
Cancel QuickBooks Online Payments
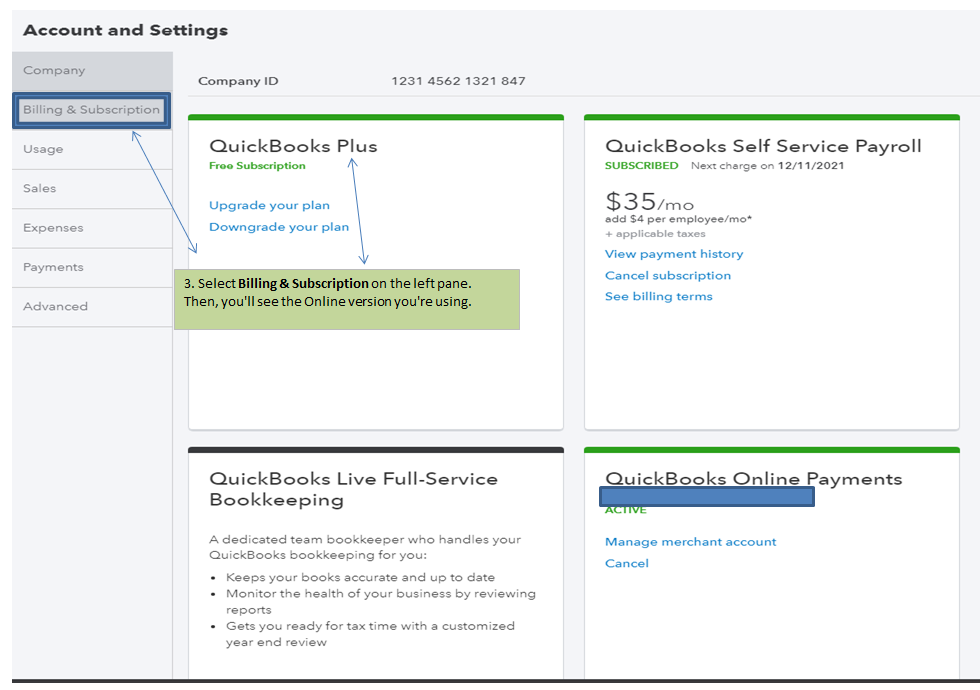(x=627, y=563)
